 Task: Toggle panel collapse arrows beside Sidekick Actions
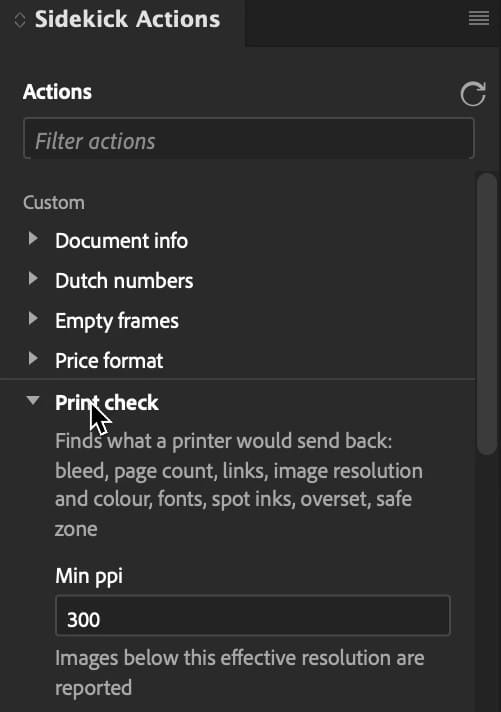tap(20, 20)
